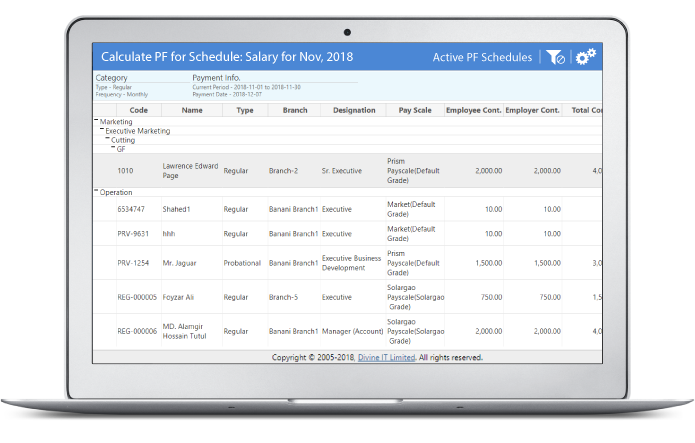Click the Sr. Executive designation cell
Viewport: 695px width, 443px height.
click(x=354, y=171)
